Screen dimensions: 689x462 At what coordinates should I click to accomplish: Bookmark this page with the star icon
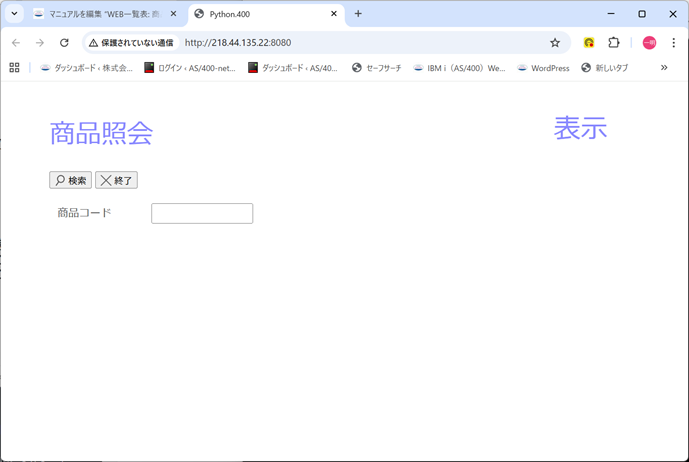click(x=555, y=43)
